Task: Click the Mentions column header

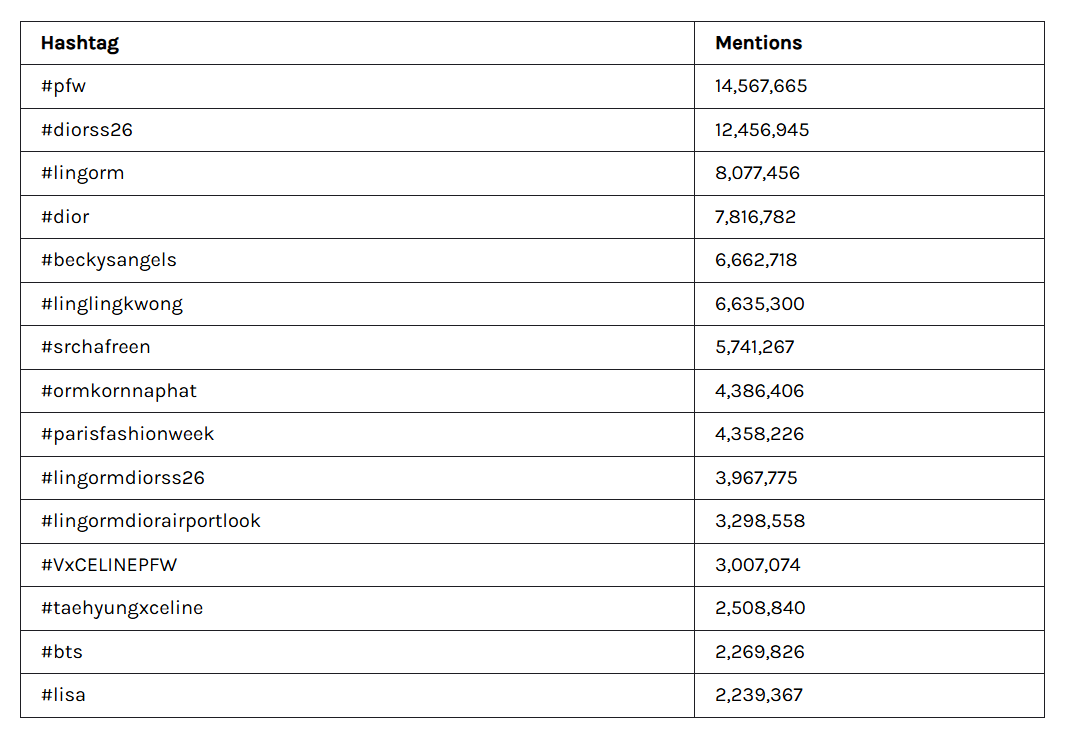Action: 758,43
